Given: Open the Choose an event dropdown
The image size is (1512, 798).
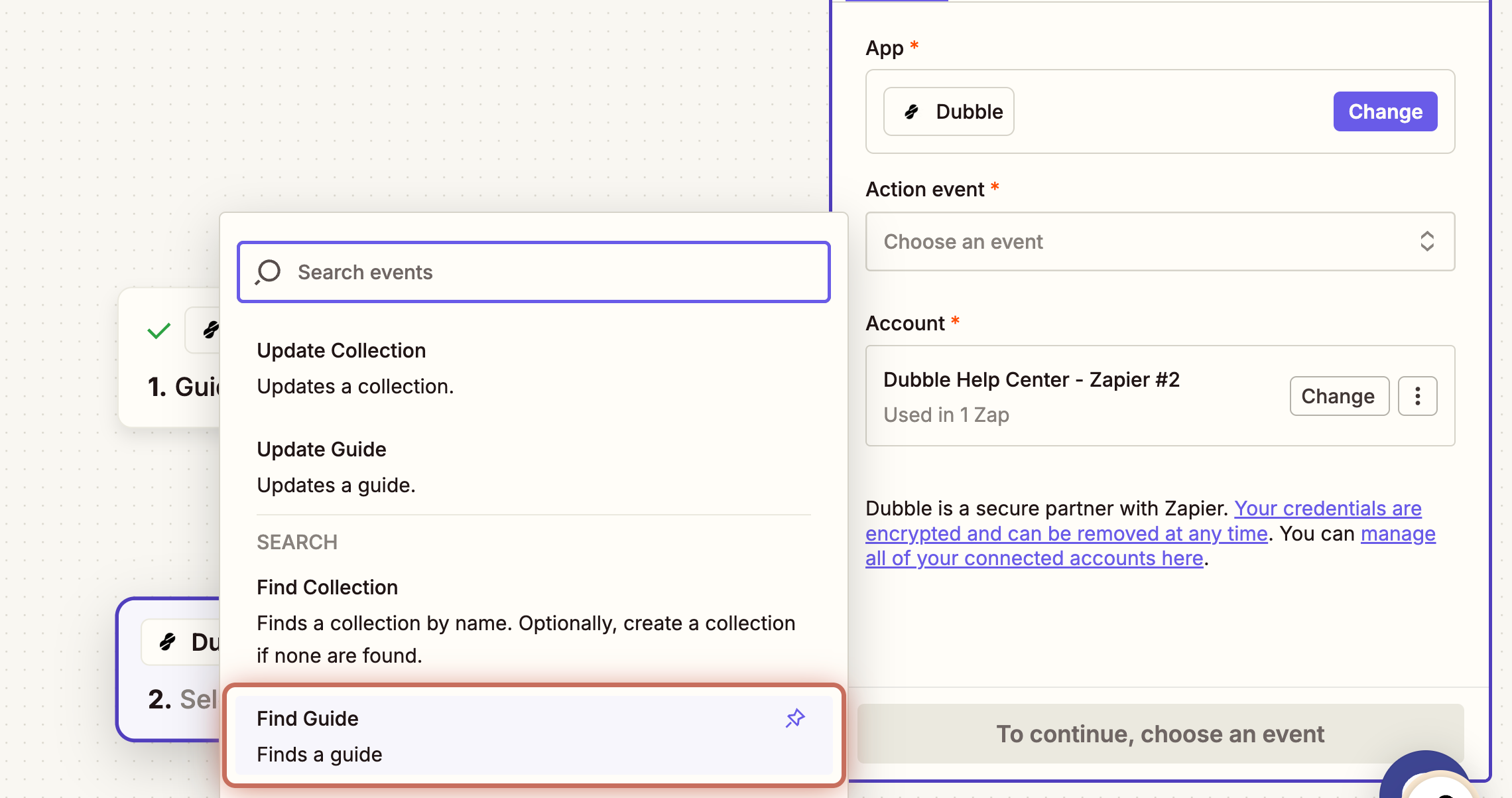Looking at the screenshot, I should [x=1160, y=241].
